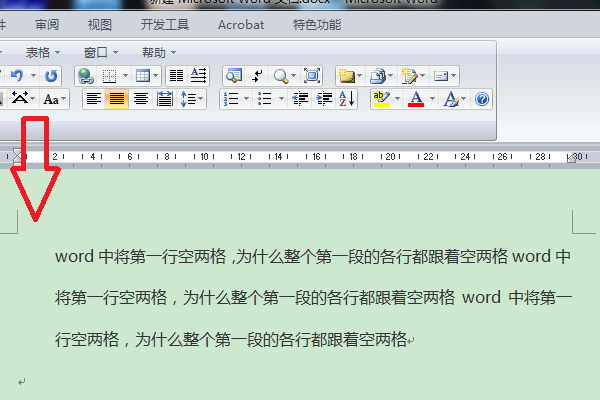Click the character scaling icon

20,98
